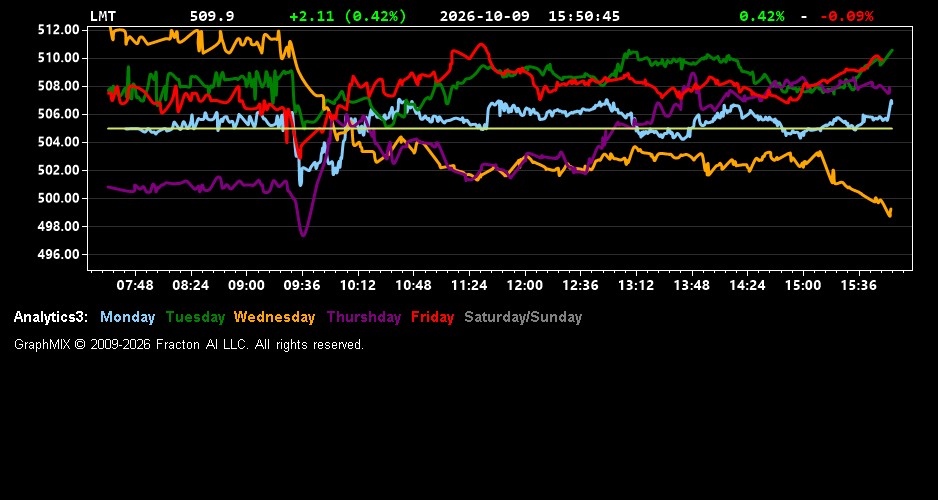The image size is (938, 500).
Task: Click the 15:50:45 timestamp
Action: [x=584, y=16]
